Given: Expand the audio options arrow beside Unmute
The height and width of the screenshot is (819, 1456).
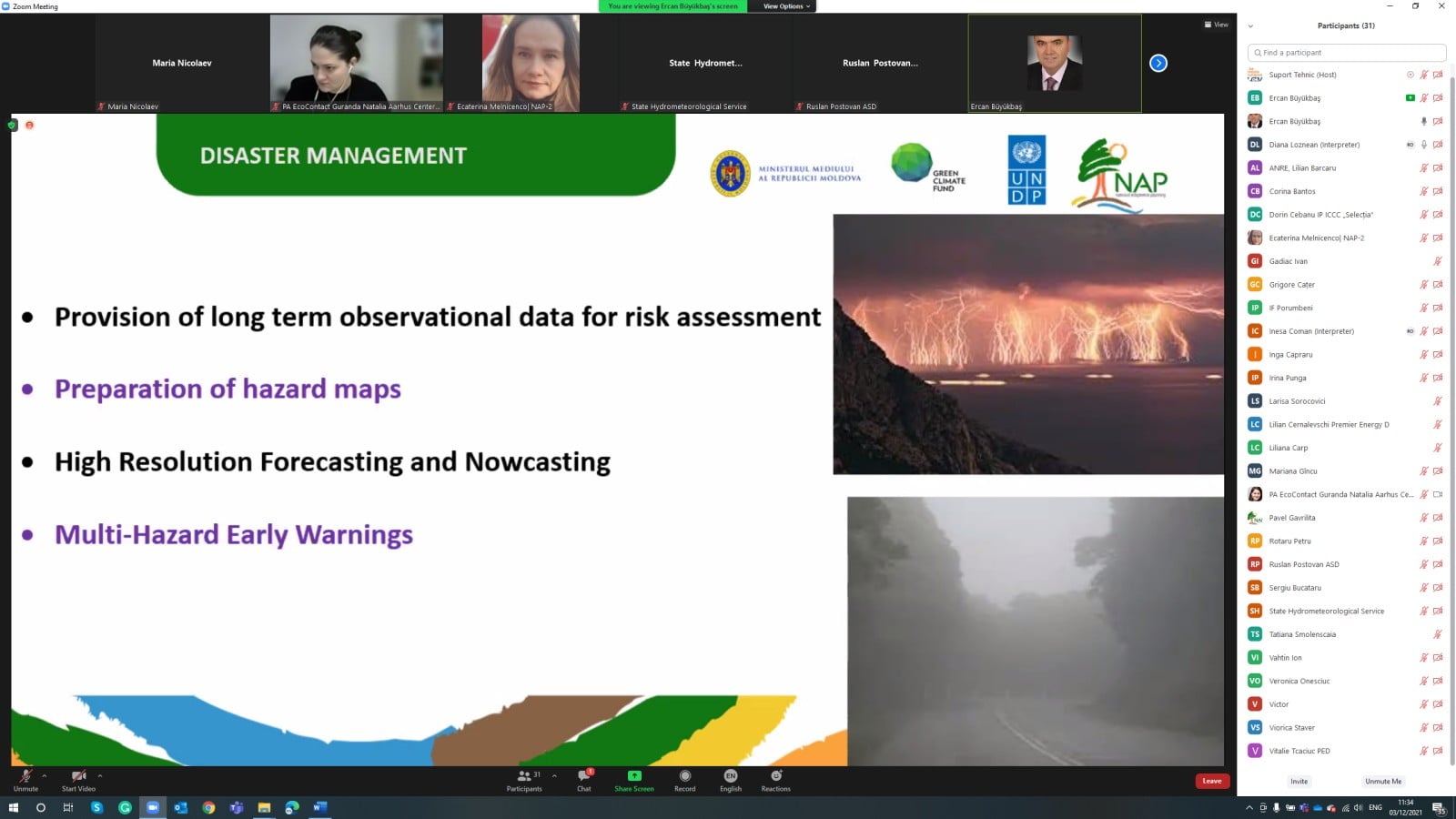Looking at the screenshot, I should point(45,775).
